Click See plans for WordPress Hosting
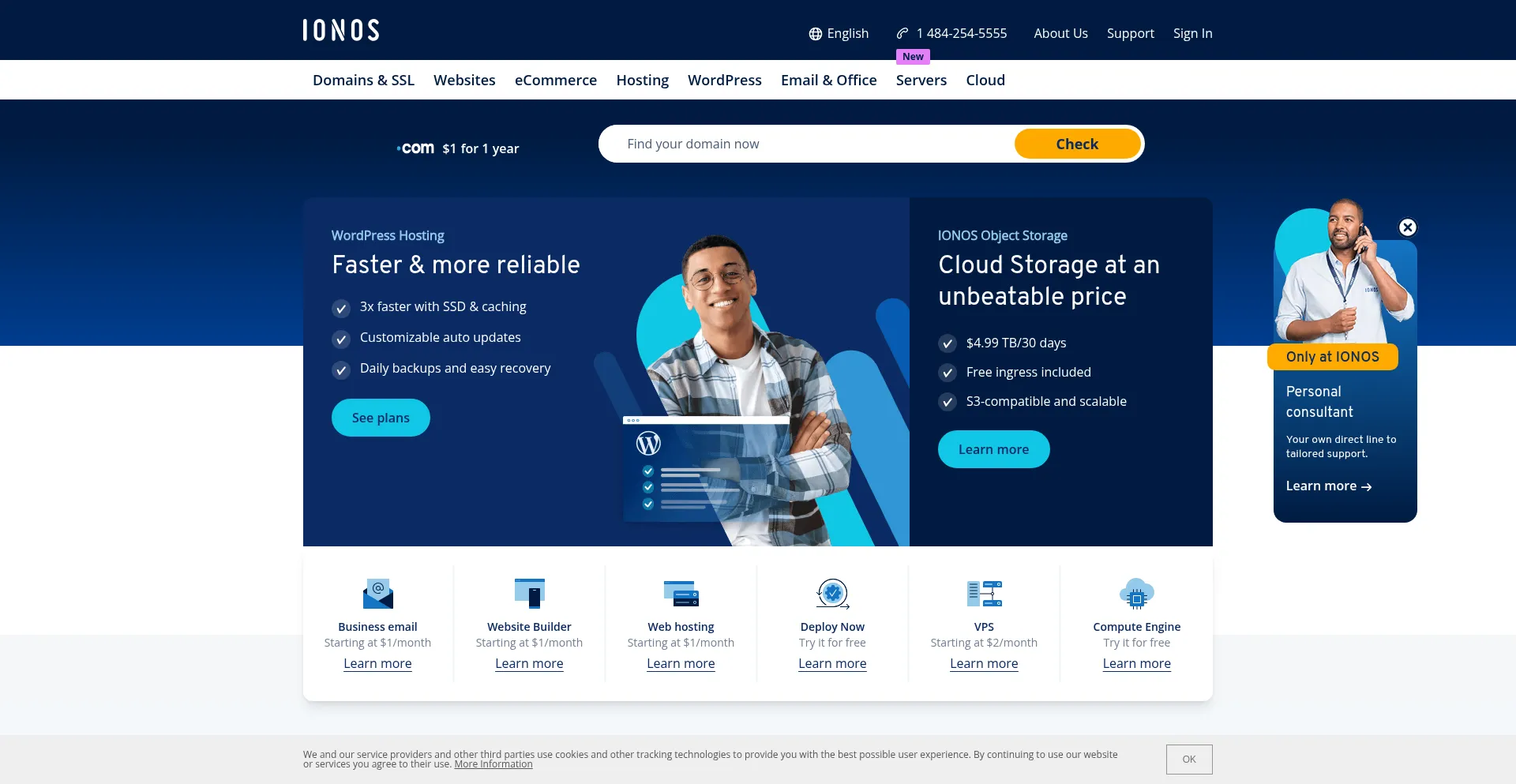1516x784 pixels. coord(381,418)
